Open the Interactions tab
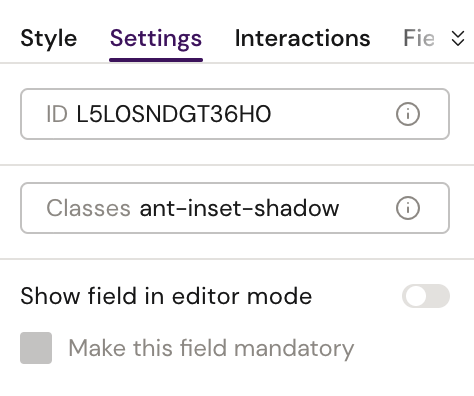 302,38
